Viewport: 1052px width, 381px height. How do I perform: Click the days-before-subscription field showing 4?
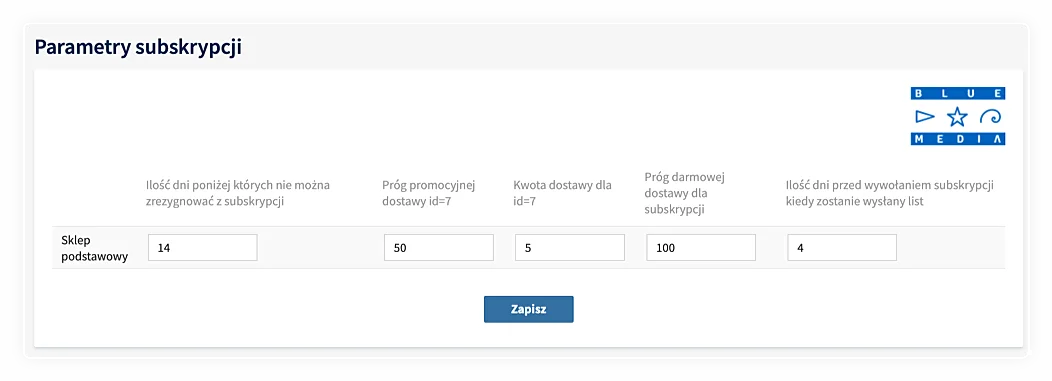click(842, 248)
